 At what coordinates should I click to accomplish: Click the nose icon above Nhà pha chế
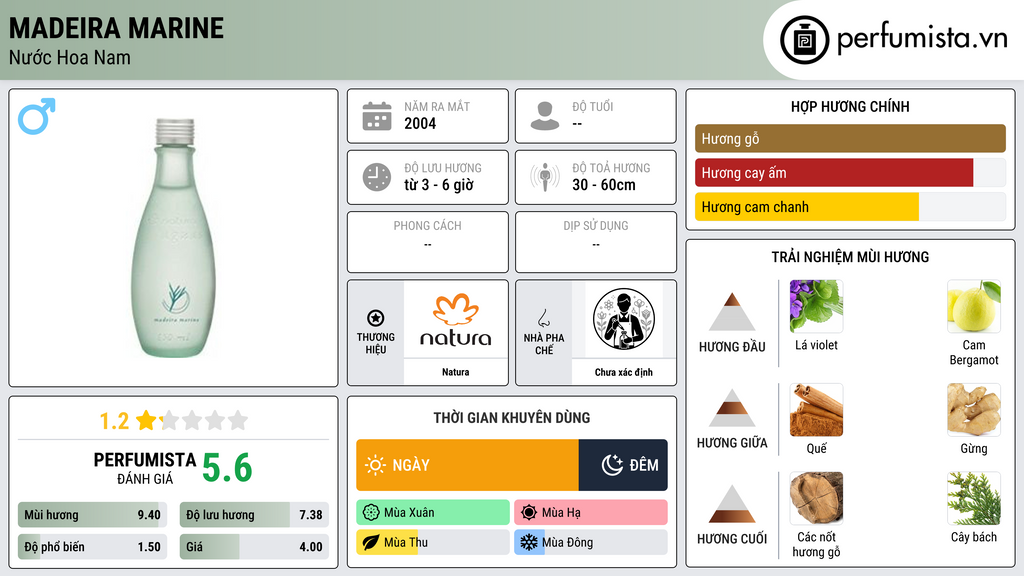543,318
